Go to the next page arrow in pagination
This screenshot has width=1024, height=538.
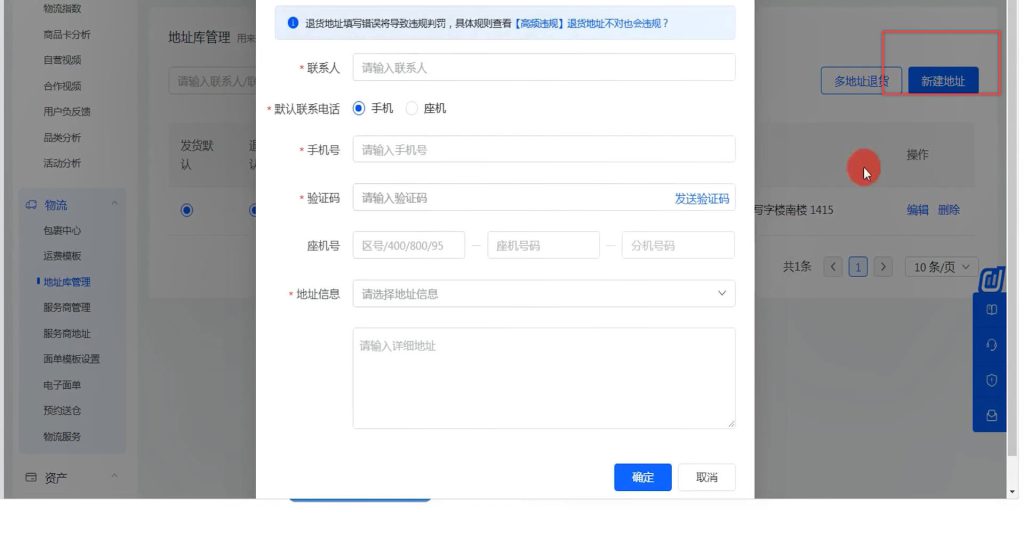[883, 267]
